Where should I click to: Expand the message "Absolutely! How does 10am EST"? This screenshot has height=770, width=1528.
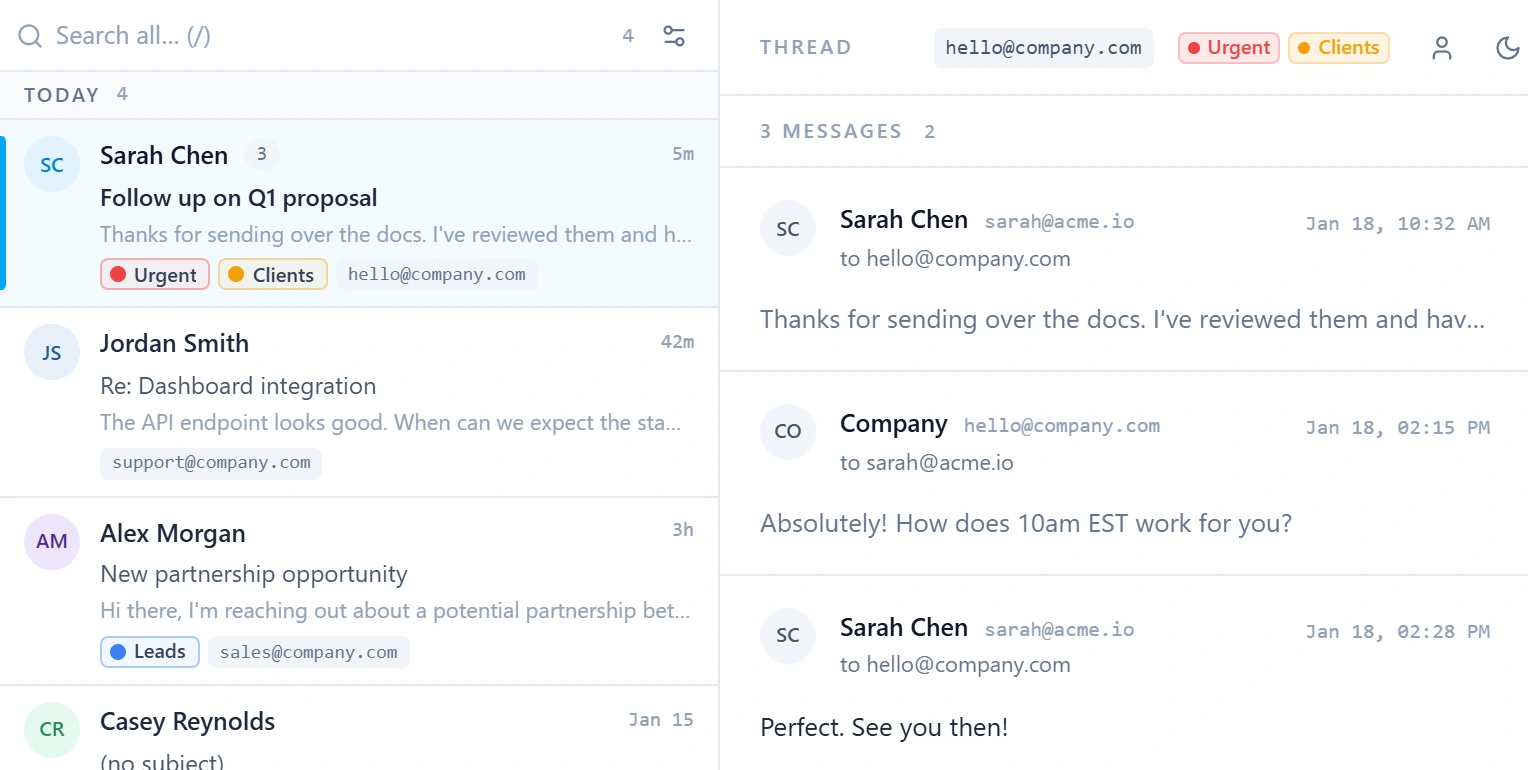point(1124,473)
